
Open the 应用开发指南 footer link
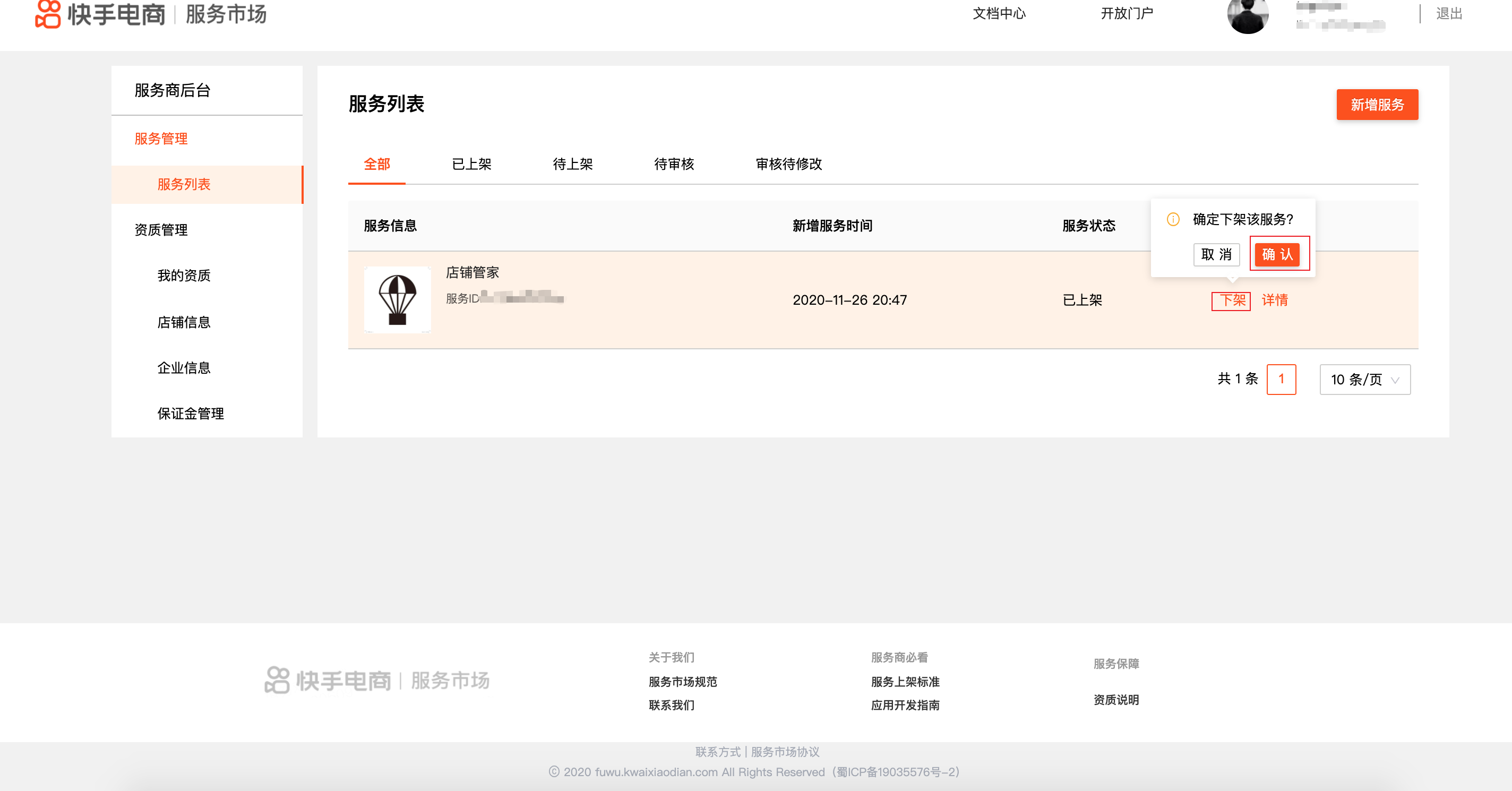[x=905, y=706]
